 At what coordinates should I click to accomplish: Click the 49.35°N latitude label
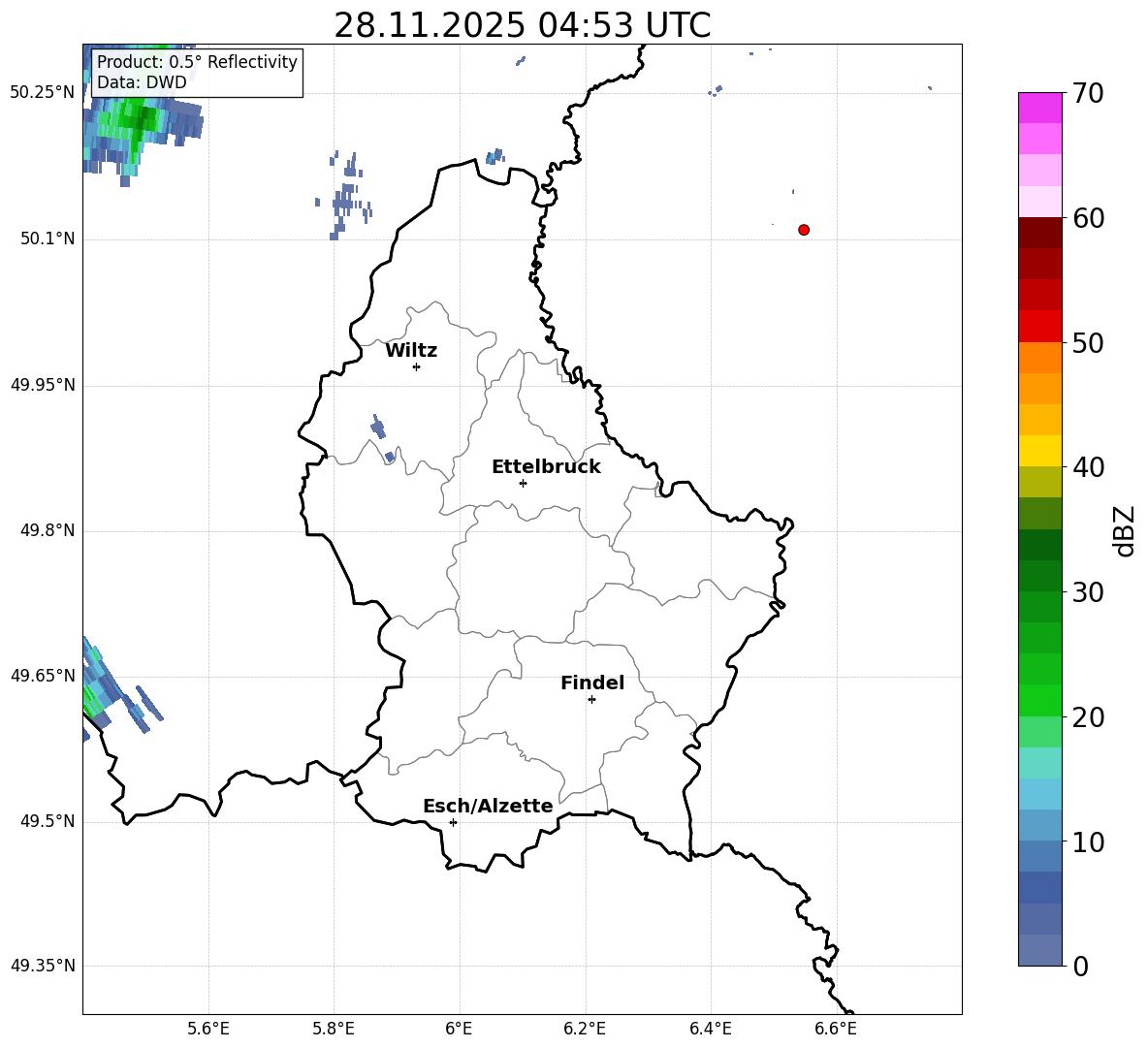pos(43,966)
